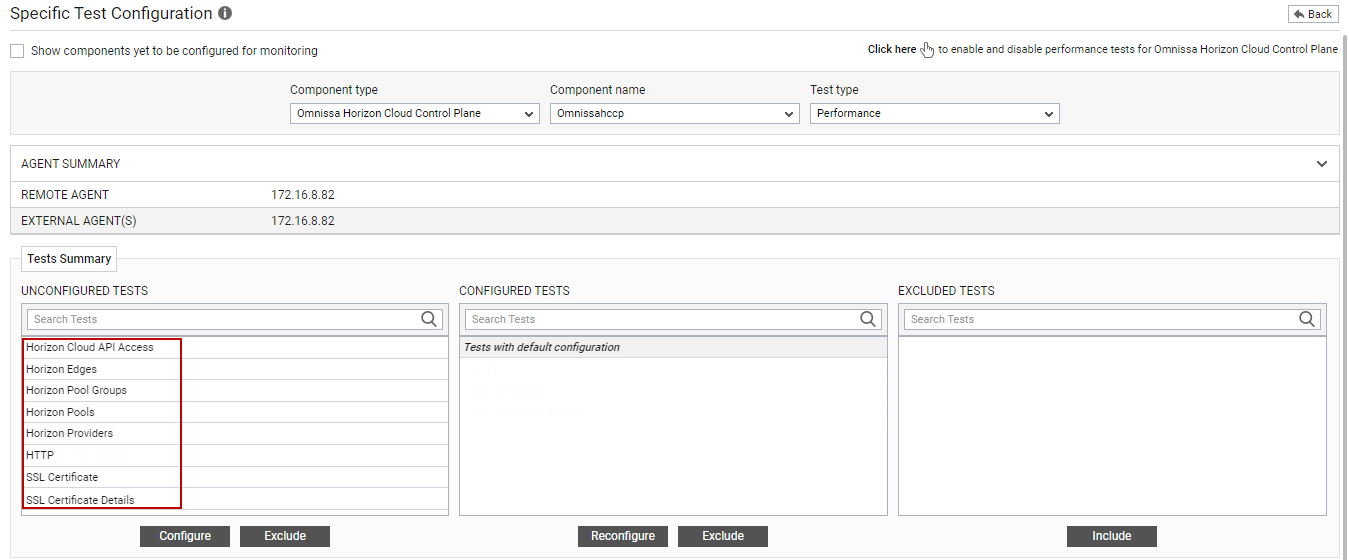The height and width of the screenshot is (560, 1349).
Task: Select Horizon Cloud API Access test
Action: [90, 348]
